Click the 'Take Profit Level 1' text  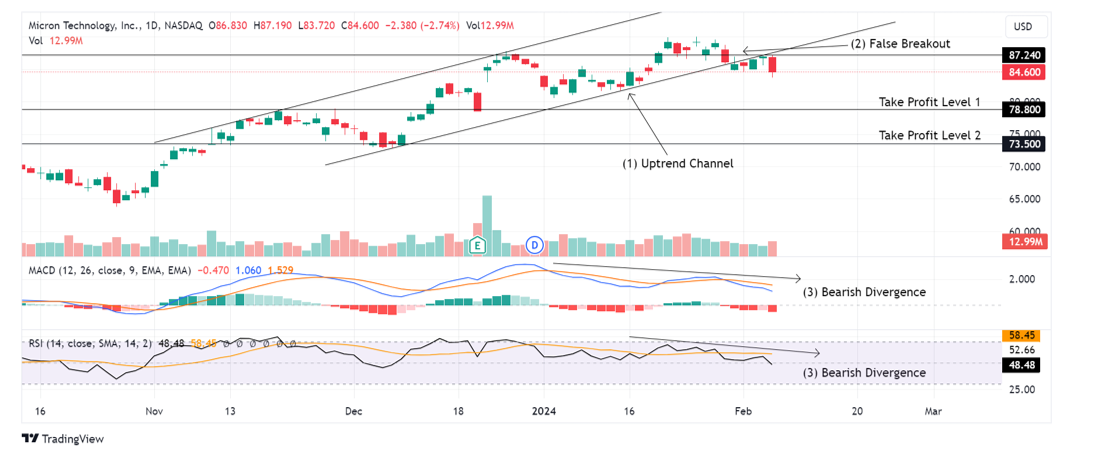point(929,102)
